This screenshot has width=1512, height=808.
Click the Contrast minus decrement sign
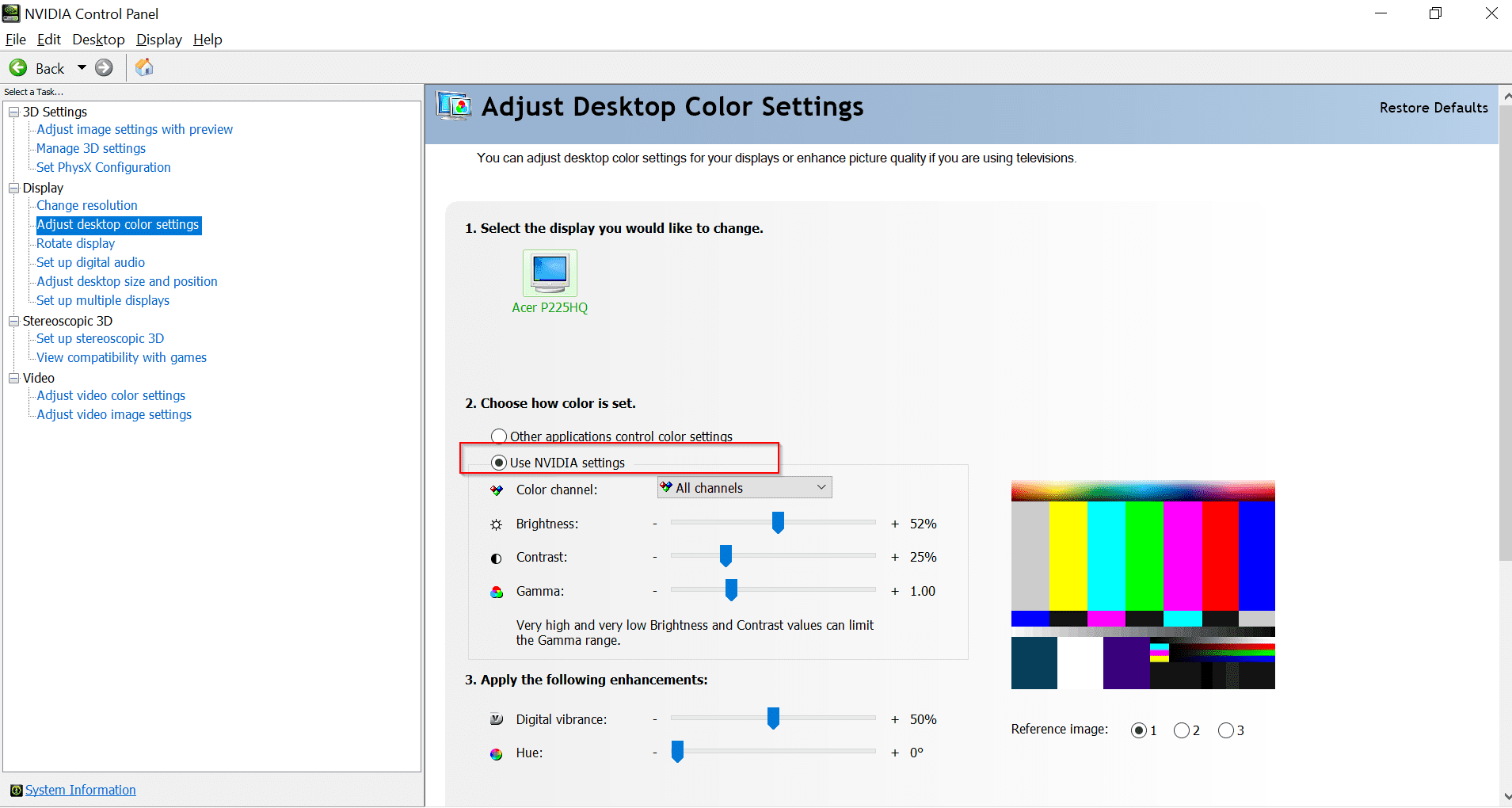(x=655, y=558)
